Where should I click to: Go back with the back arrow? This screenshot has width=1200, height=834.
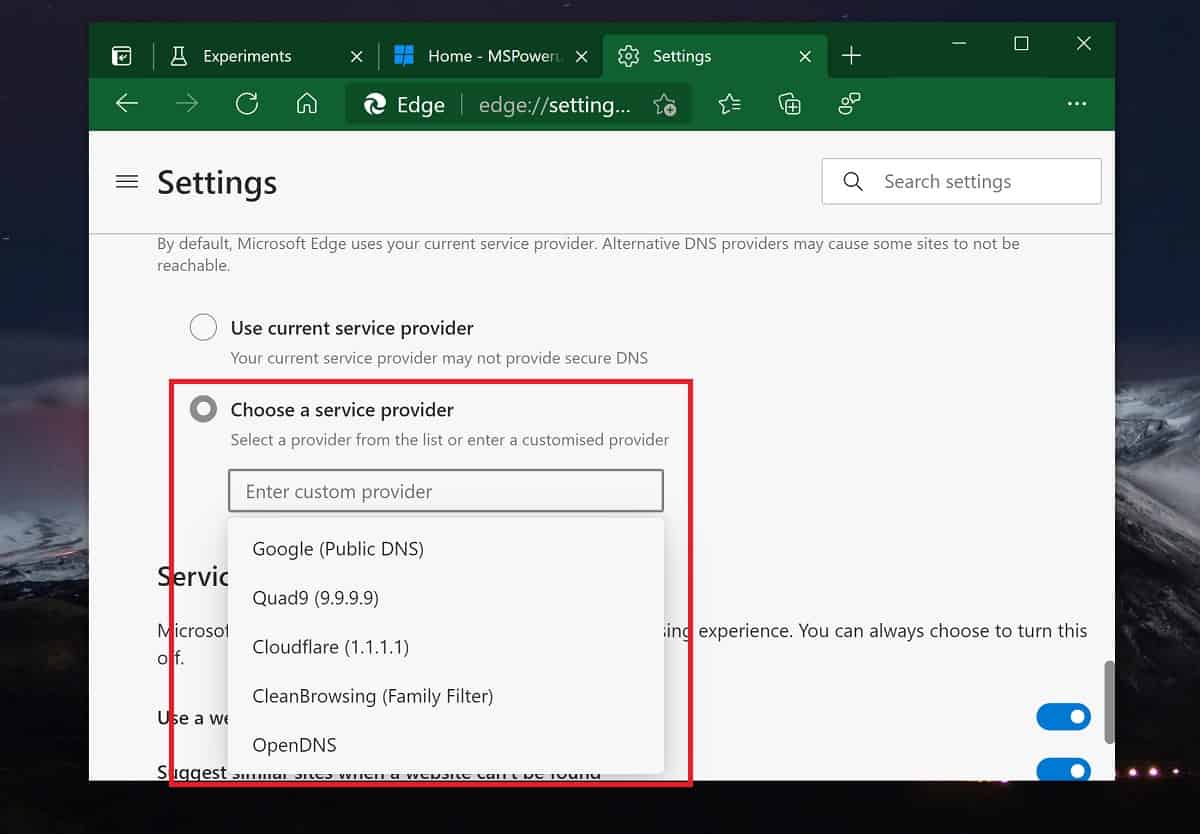tap(127, 104)
